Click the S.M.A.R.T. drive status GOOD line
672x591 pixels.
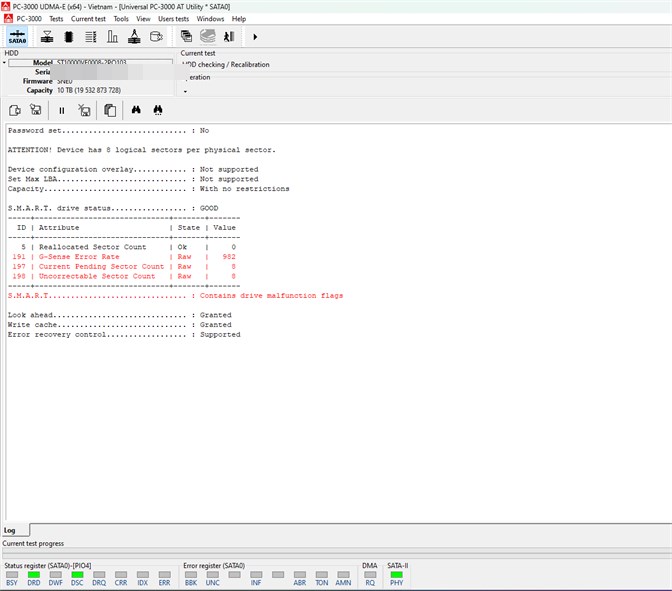pos(113,208)
